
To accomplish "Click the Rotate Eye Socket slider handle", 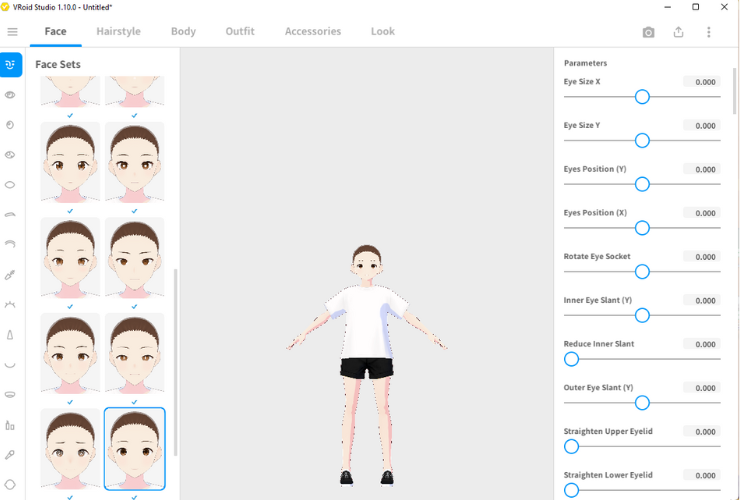I will [642, 271].
